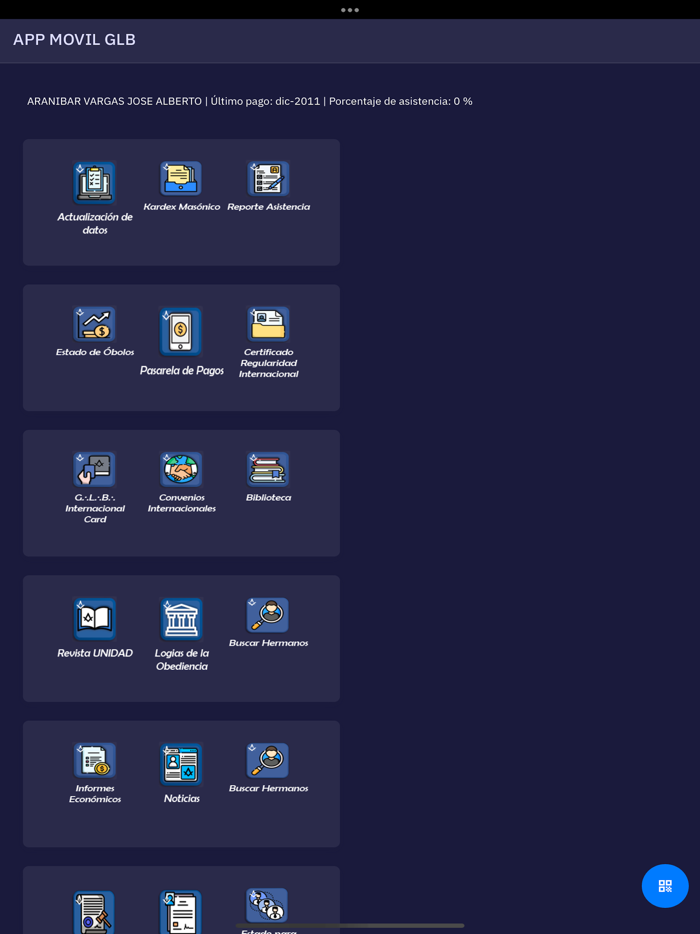Tap the name ARANIBAR VARGAS JOSE ALBERTO
The width and height of the screenshot is (700, 934).
[x=114, y=101]
